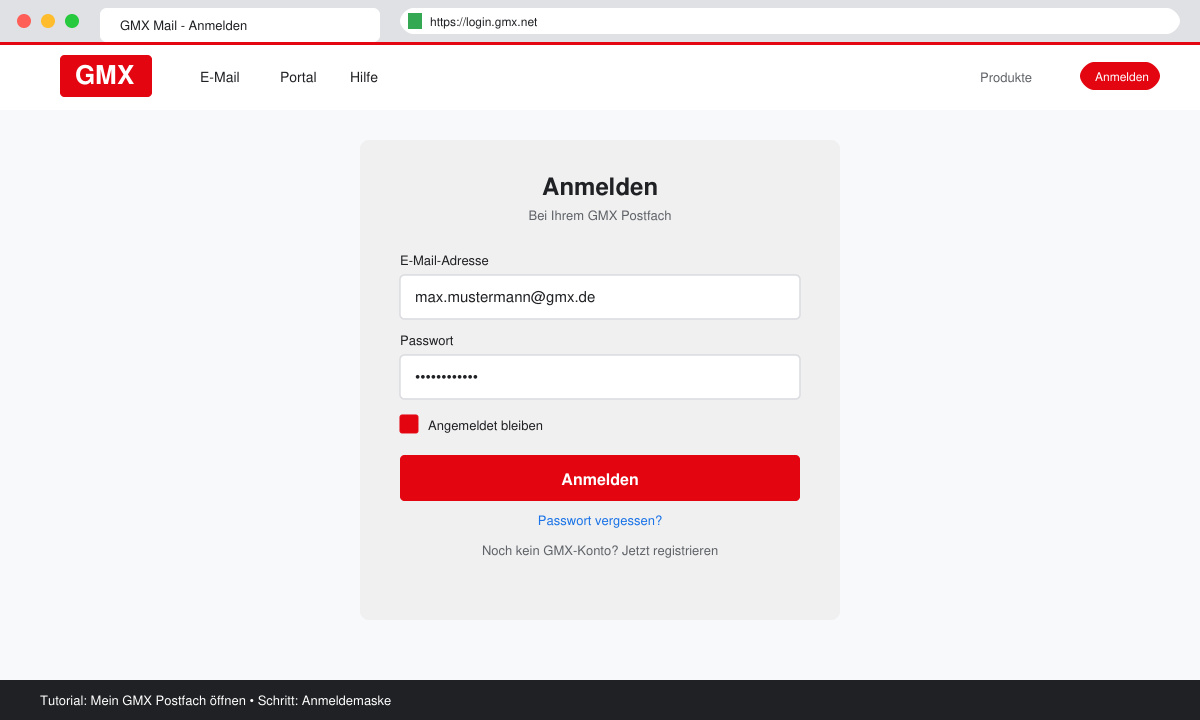Open the Portal navigation item

point(298,77)
